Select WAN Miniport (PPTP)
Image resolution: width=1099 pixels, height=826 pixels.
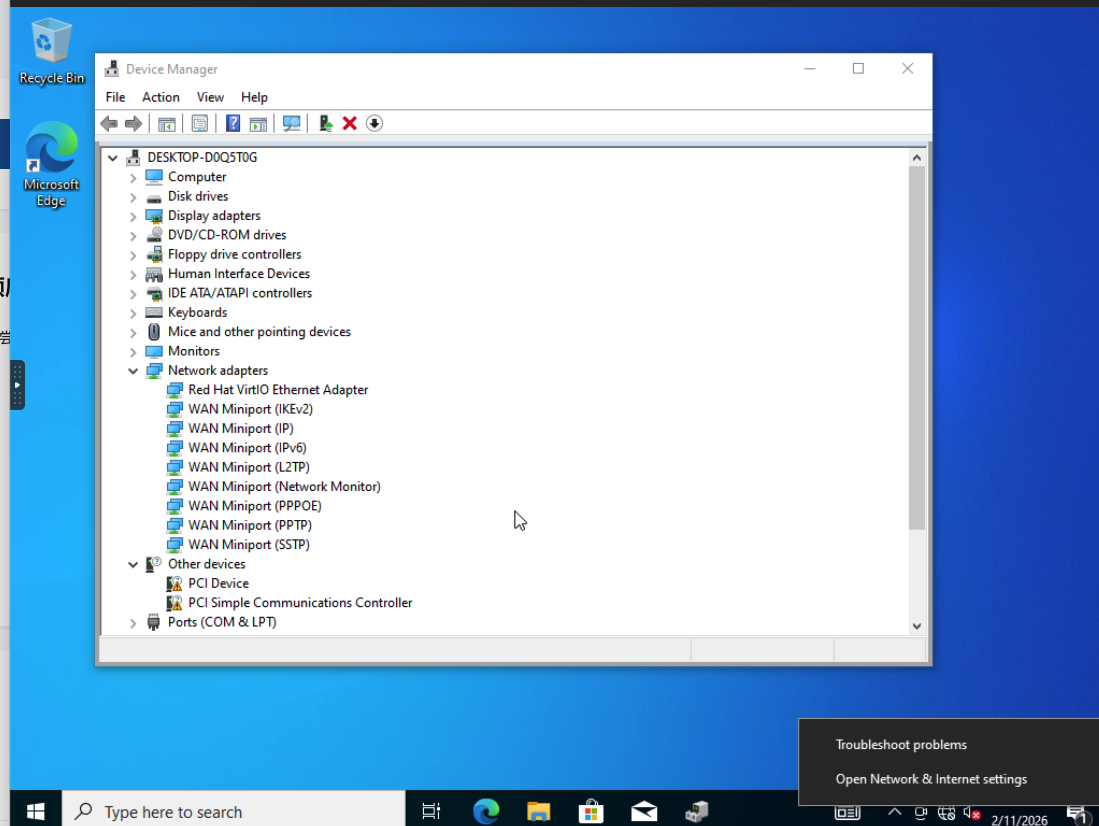[250, 525]
